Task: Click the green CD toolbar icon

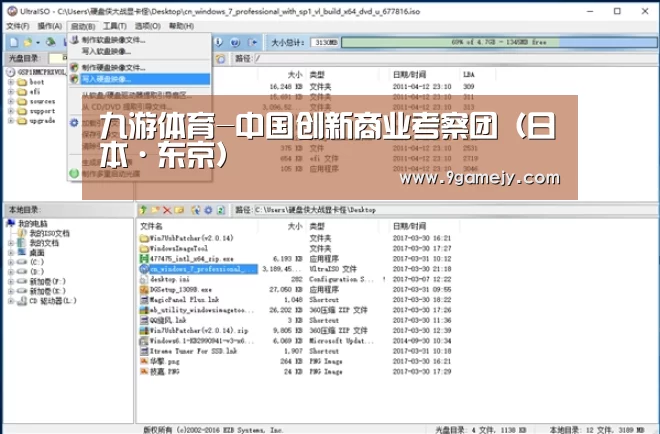Action: pos(51,42)
